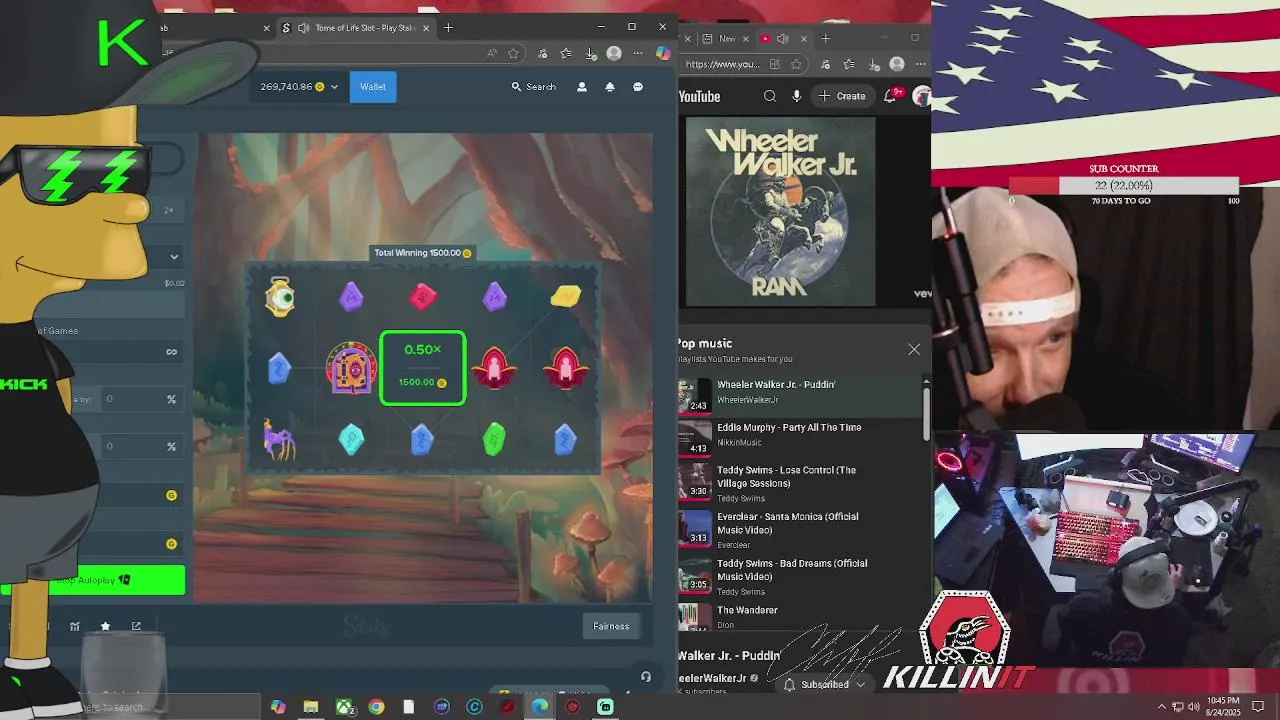Open Microsoft Edge from taskbar

[x=540, y=707]
